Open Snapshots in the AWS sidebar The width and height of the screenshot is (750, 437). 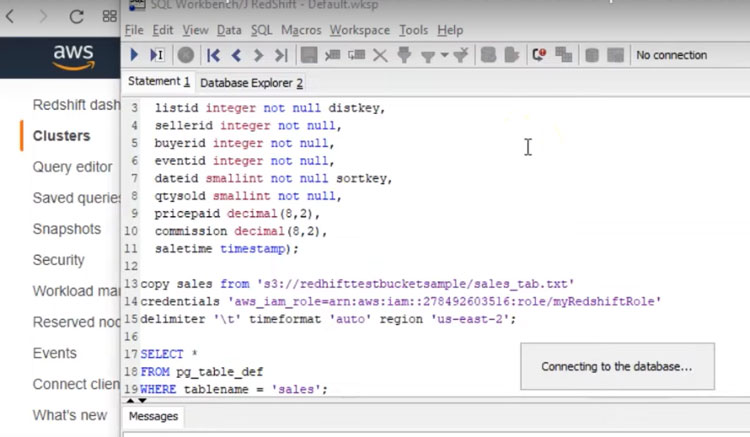coord(66,229)
